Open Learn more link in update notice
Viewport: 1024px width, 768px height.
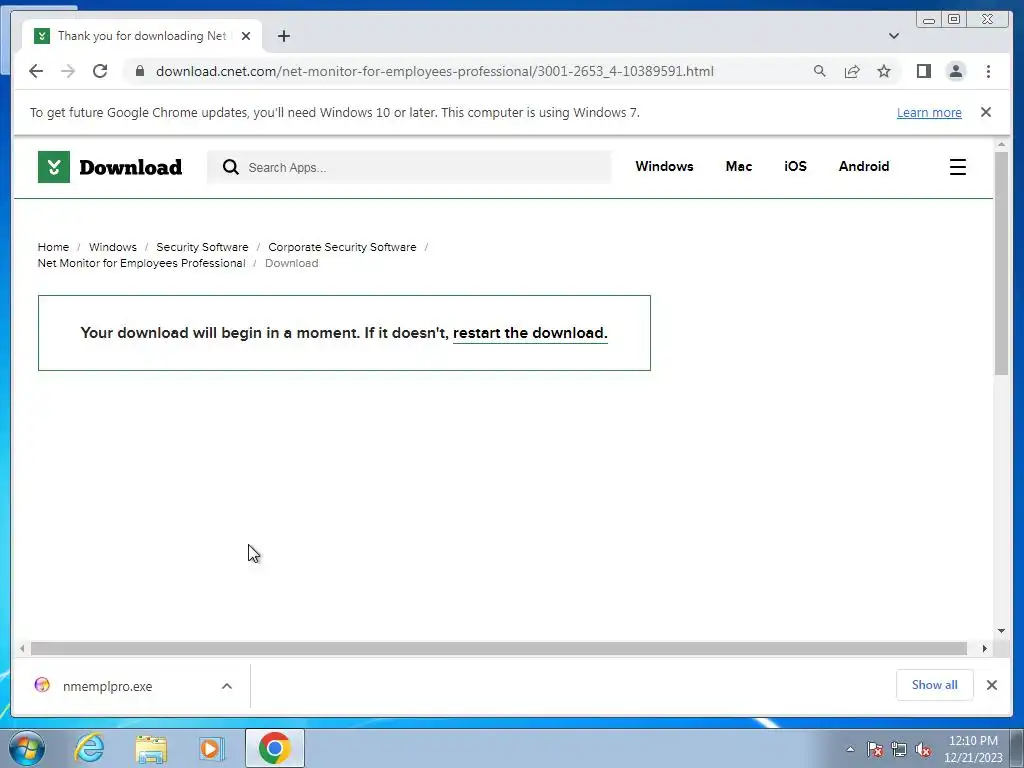(x=929, y=112)
